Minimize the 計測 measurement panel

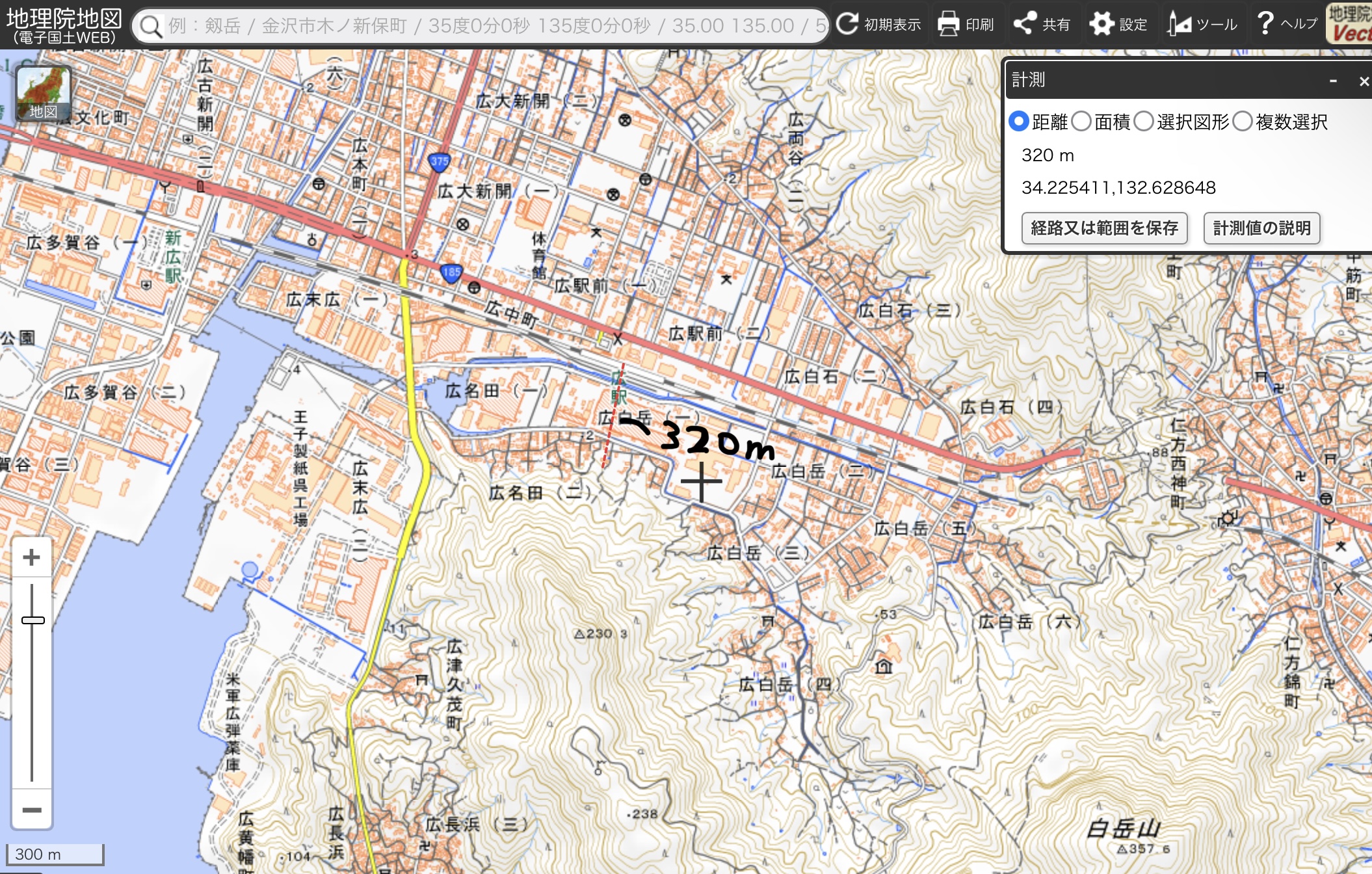pyautogui.click(x=1333, y=81)
